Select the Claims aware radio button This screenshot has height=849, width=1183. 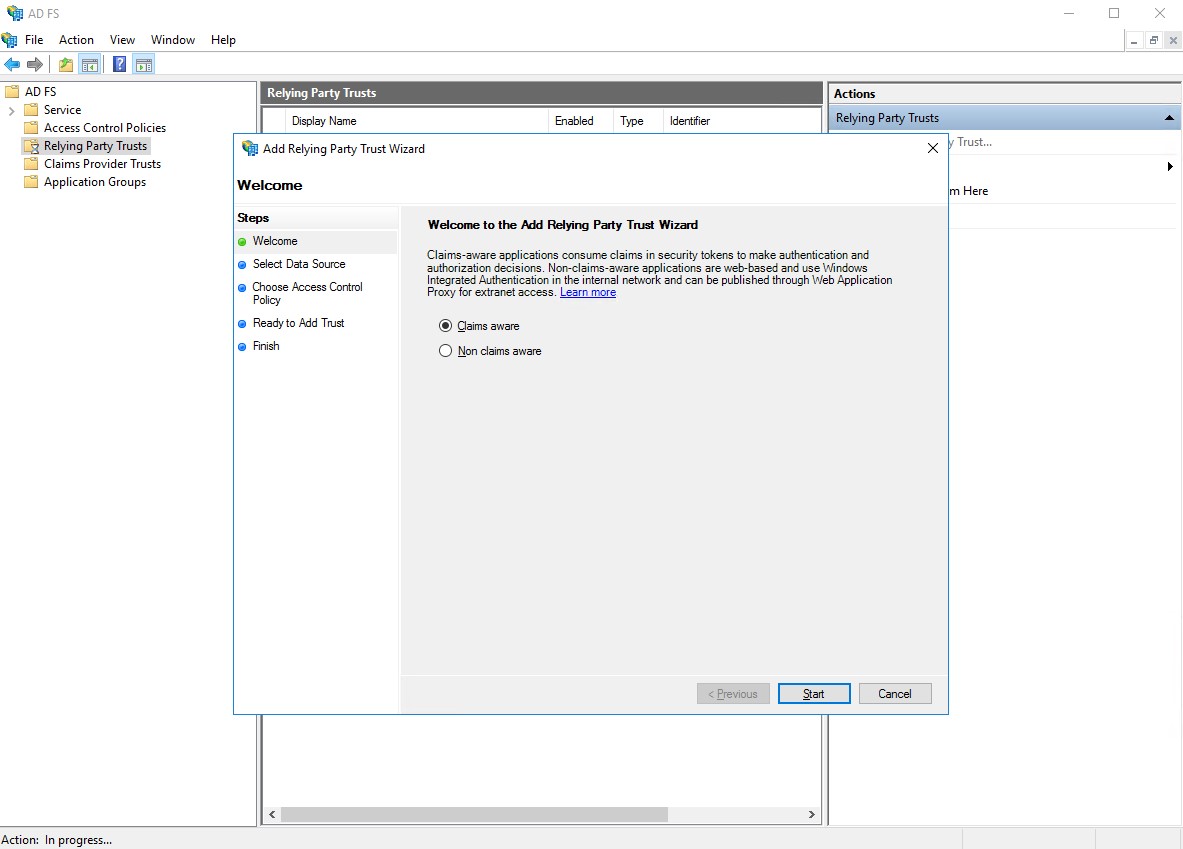(x=445, y=324)
